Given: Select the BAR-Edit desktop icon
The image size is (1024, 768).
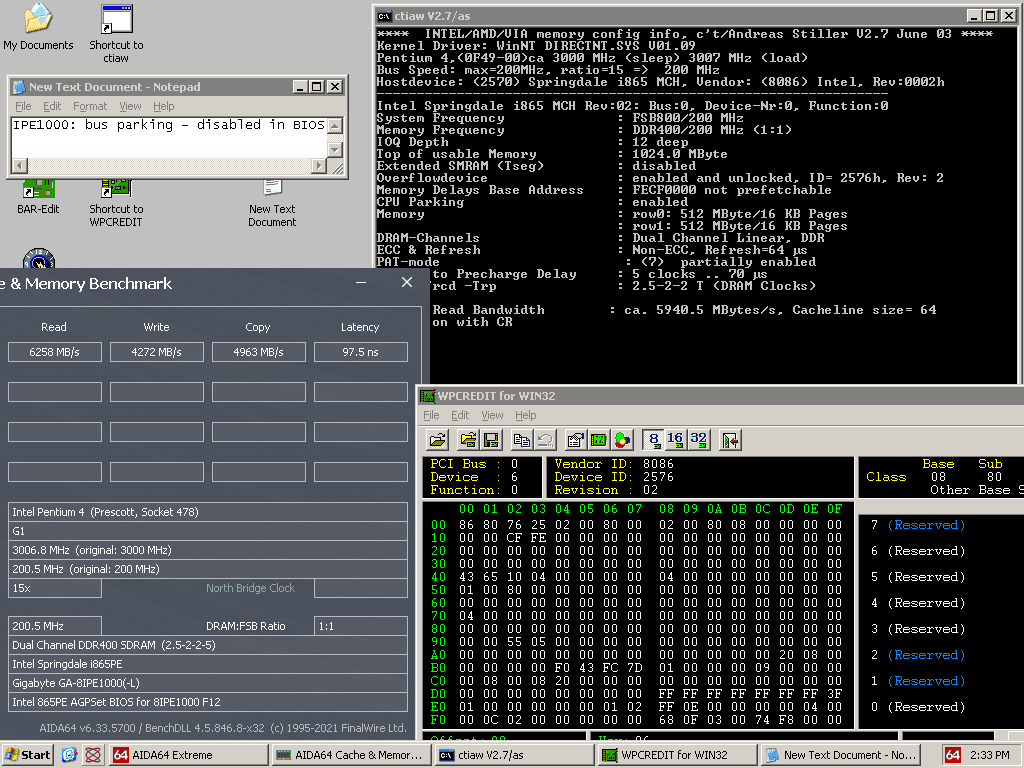Looking at the screenshot, I should 38,197.
